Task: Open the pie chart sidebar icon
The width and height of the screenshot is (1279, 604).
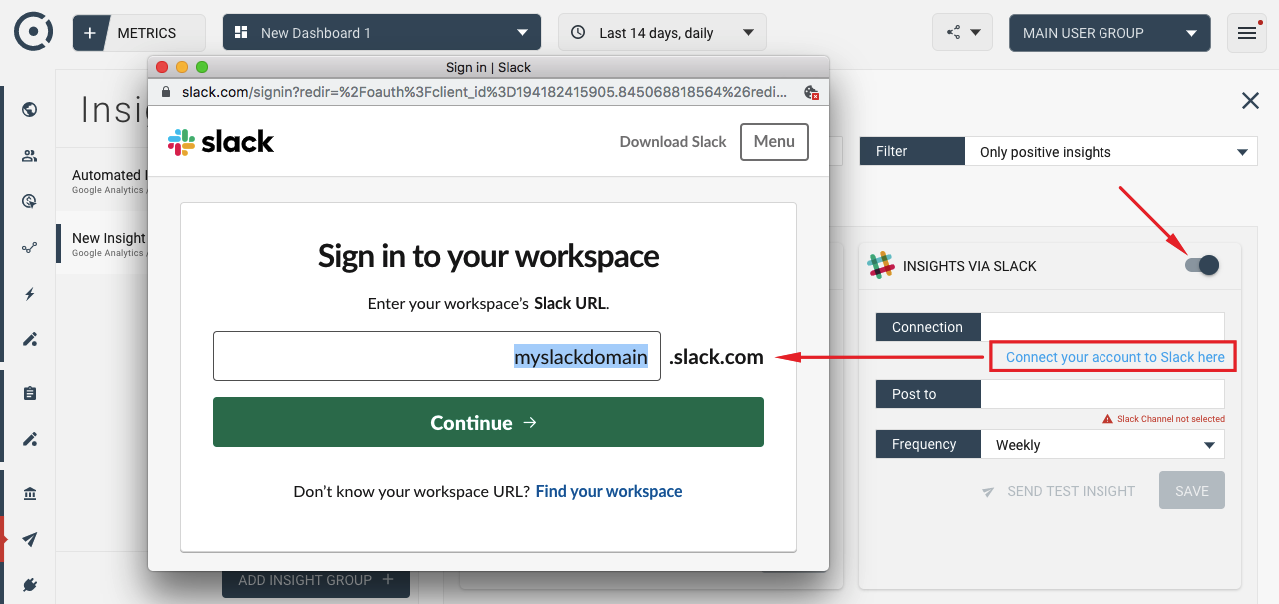Action: [30, 202]
